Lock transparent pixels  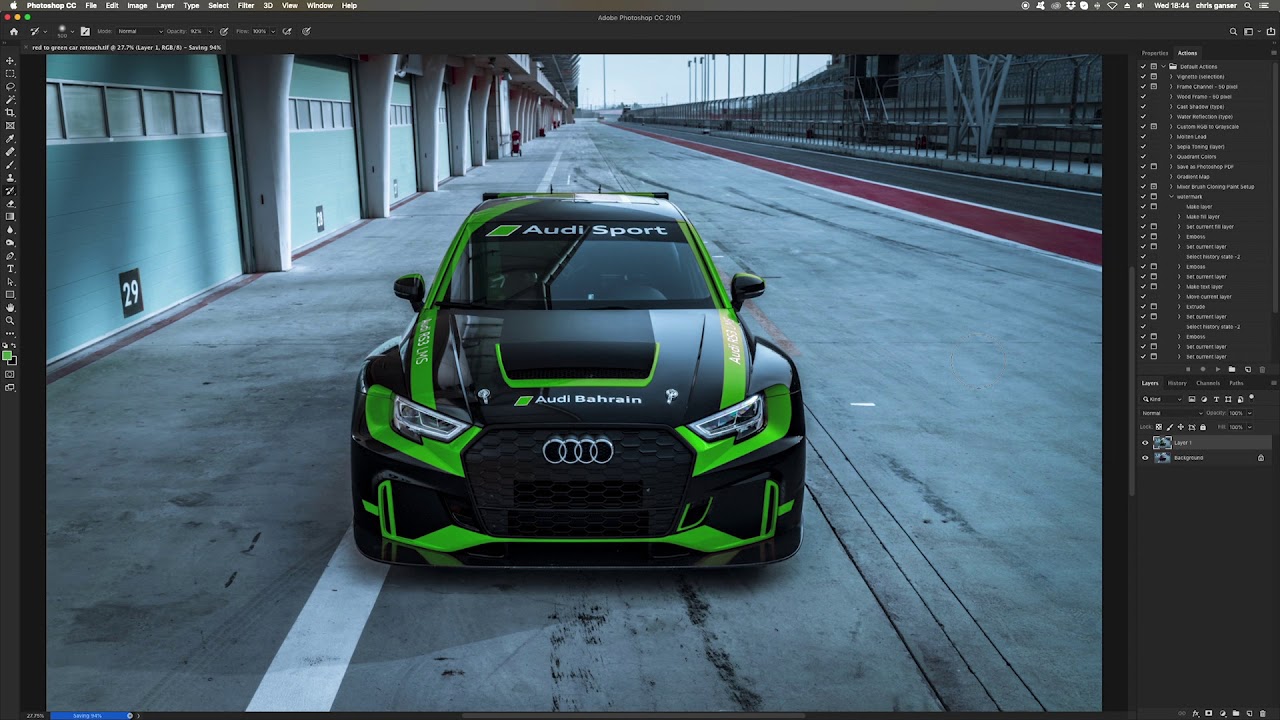pyautogui.click(x=1159, y=427)
